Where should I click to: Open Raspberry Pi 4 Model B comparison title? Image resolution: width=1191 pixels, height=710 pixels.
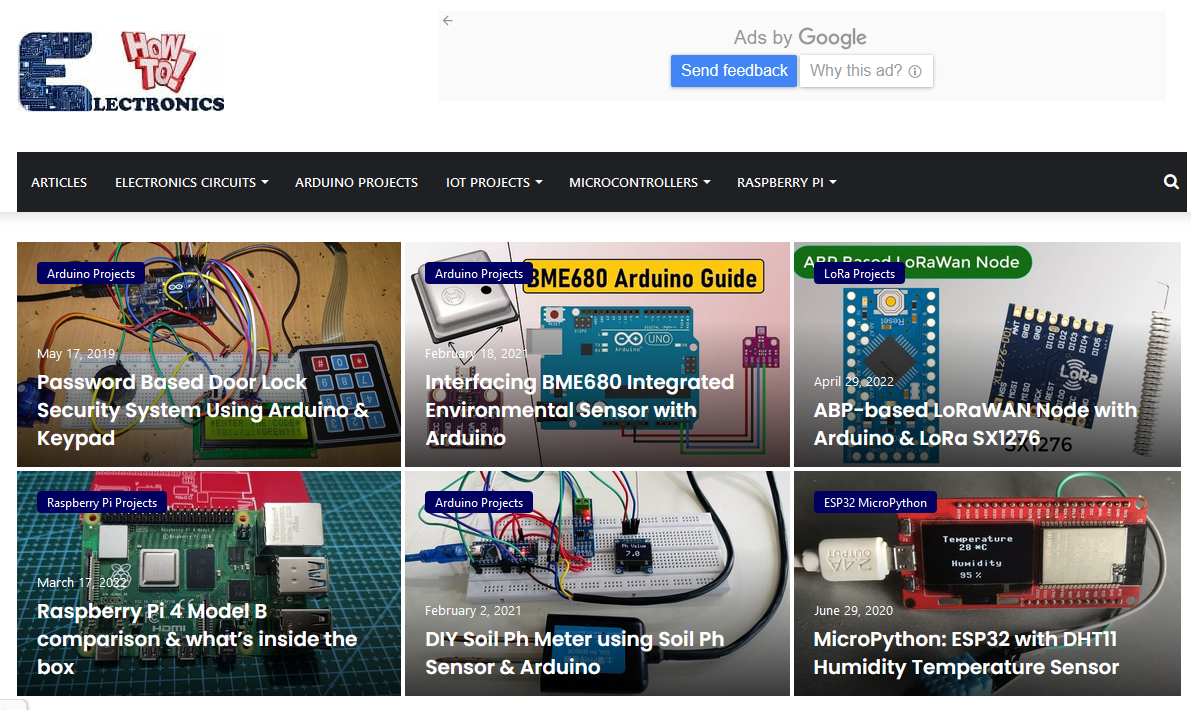pos(197,639)
